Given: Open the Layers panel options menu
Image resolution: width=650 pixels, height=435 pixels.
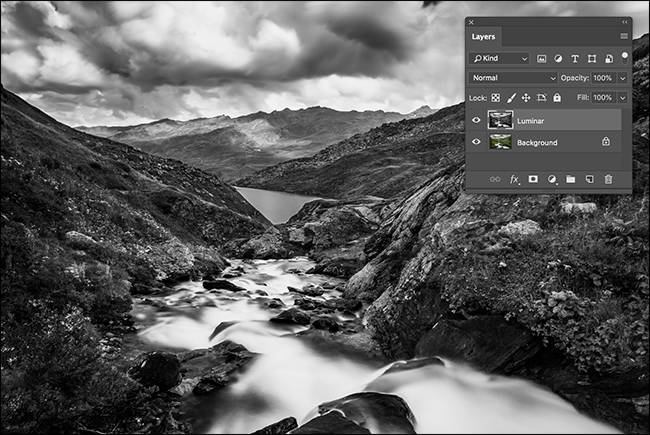Looking at the screenshot, I should [623, 37].
